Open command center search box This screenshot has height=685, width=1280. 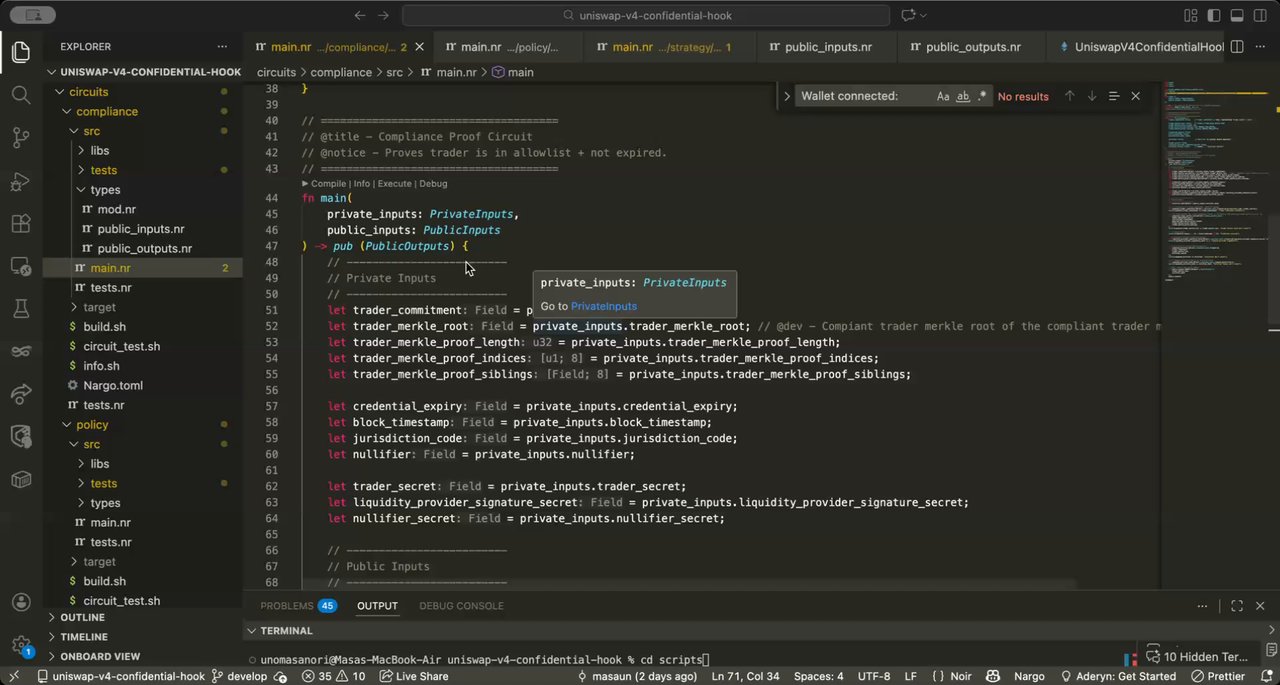coord(646,15)
